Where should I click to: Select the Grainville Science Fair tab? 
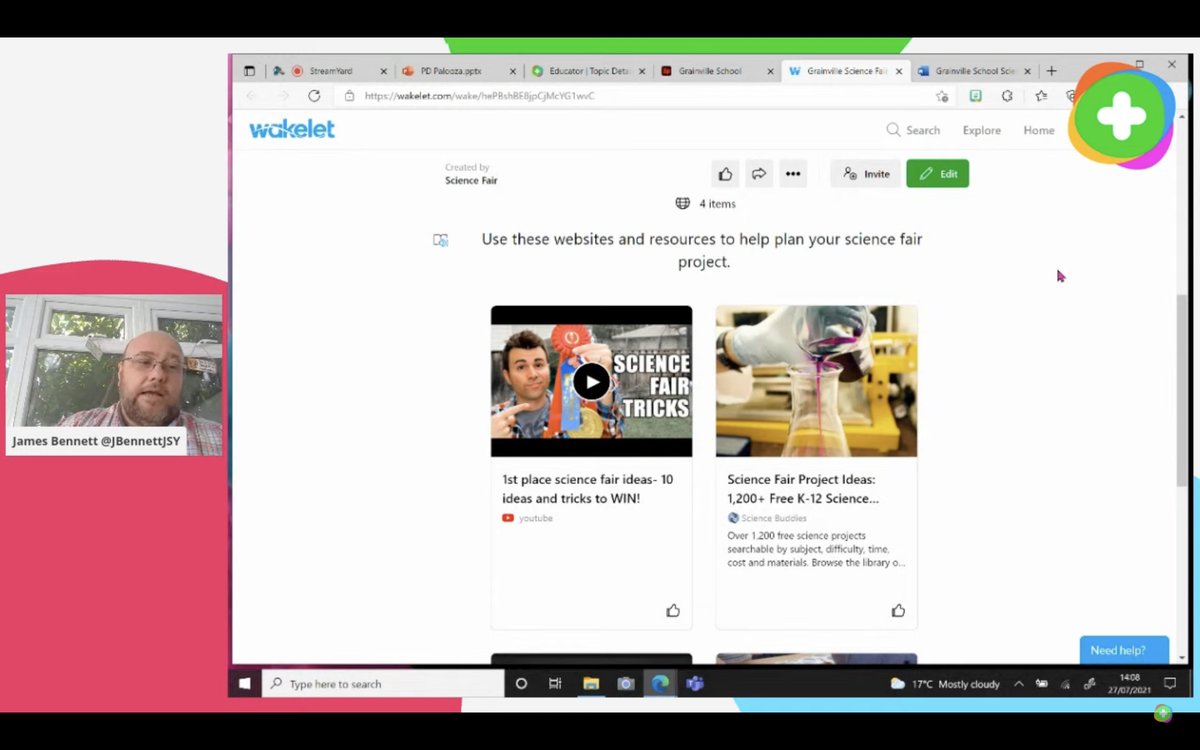pos(845,71)
